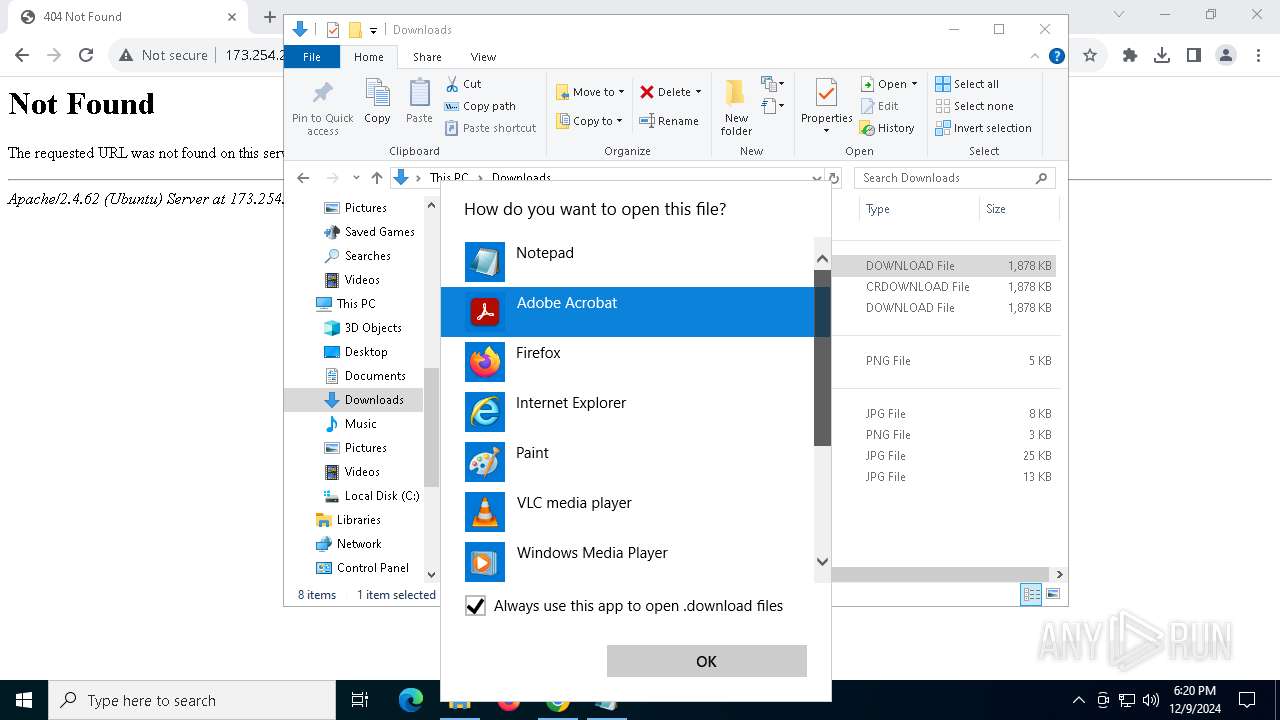Click Cut in the Clipboard group
Screen dimensions: 1280x720
463,84
